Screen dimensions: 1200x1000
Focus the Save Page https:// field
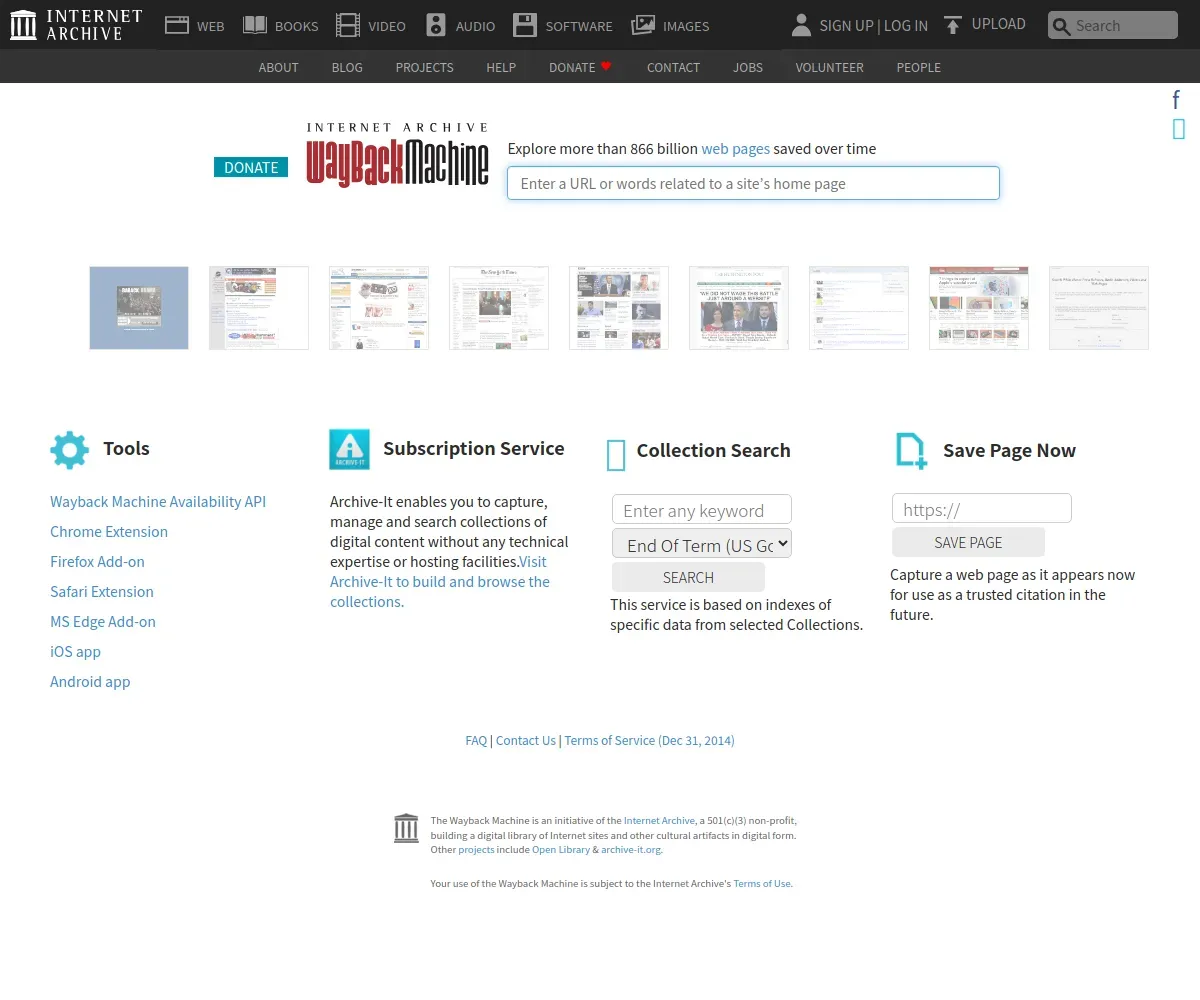coord(982,509)
